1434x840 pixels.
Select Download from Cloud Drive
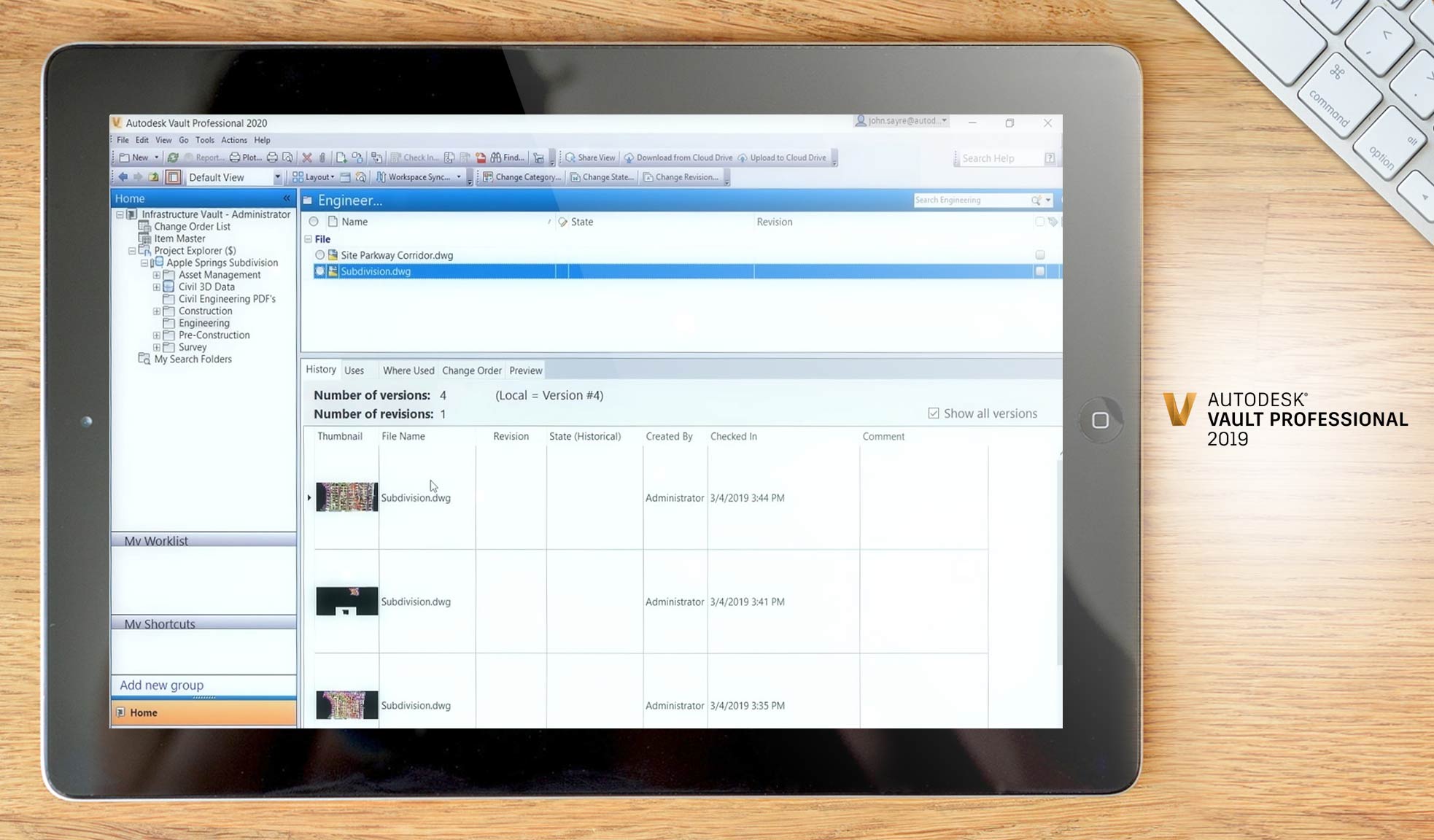coord(679,157)
